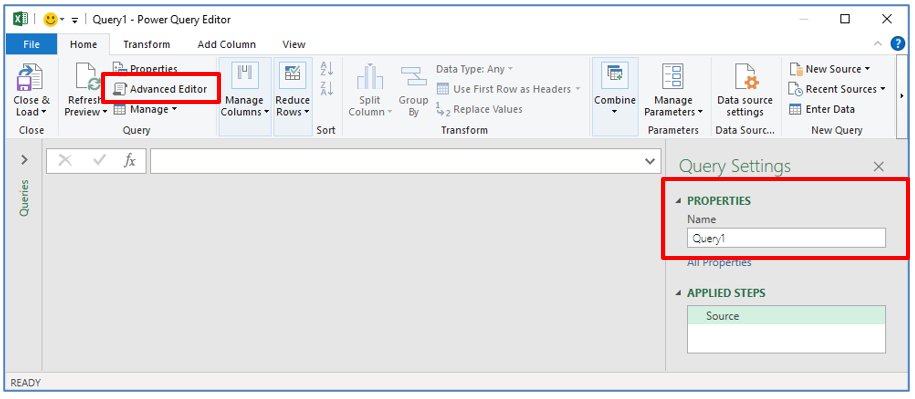Open the smiley feedback dropdown arrow
Viewport: 915px width, 399px height.
pyautogui.click(x=62, y=20)
